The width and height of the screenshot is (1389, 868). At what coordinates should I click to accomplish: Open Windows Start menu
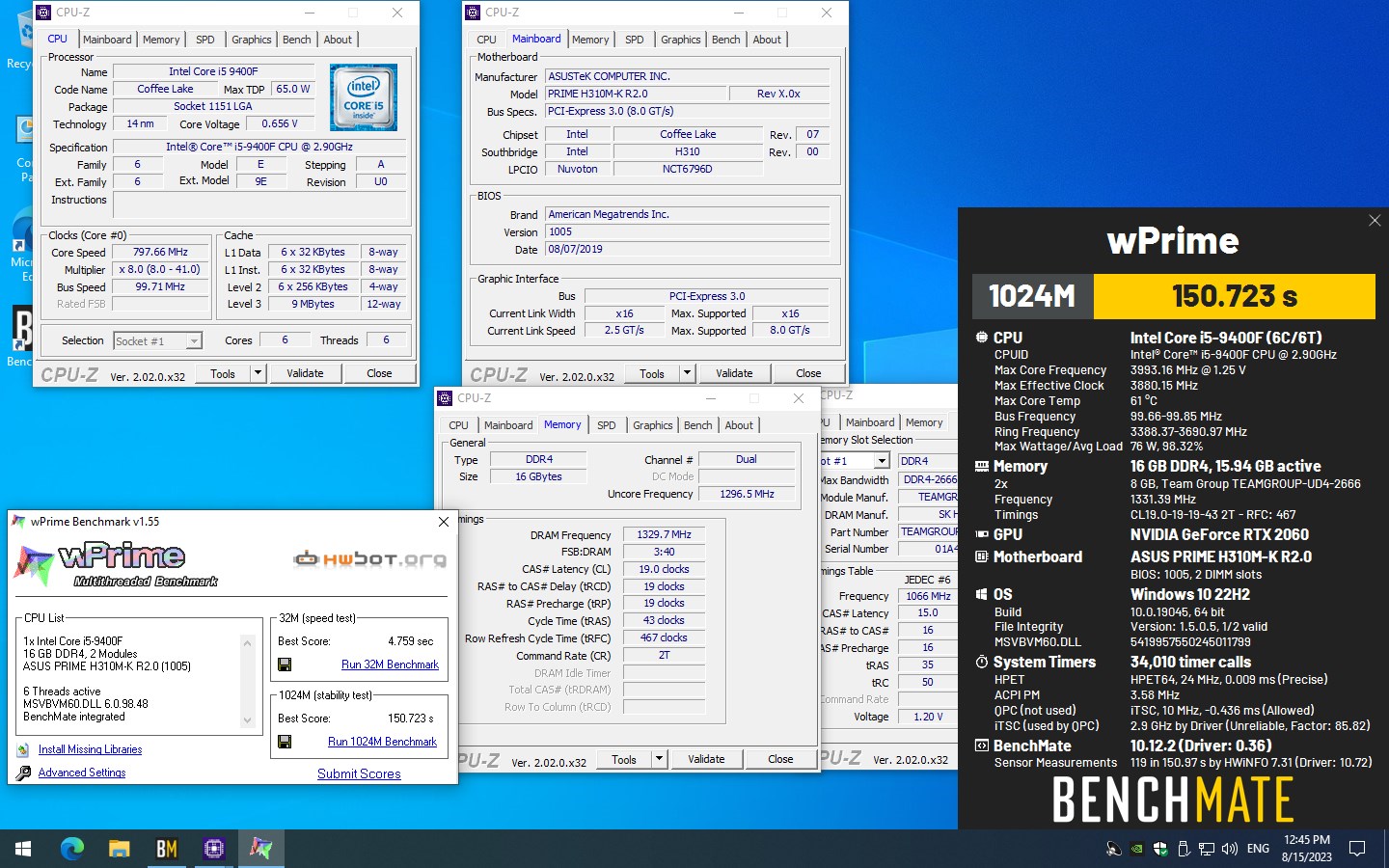tap(23, 849)
